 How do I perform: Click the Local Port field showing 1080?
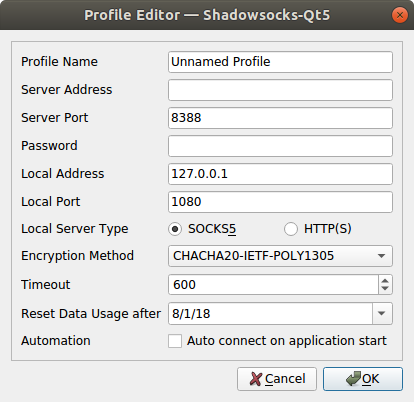pyautogui.click(x=280, y=202)
